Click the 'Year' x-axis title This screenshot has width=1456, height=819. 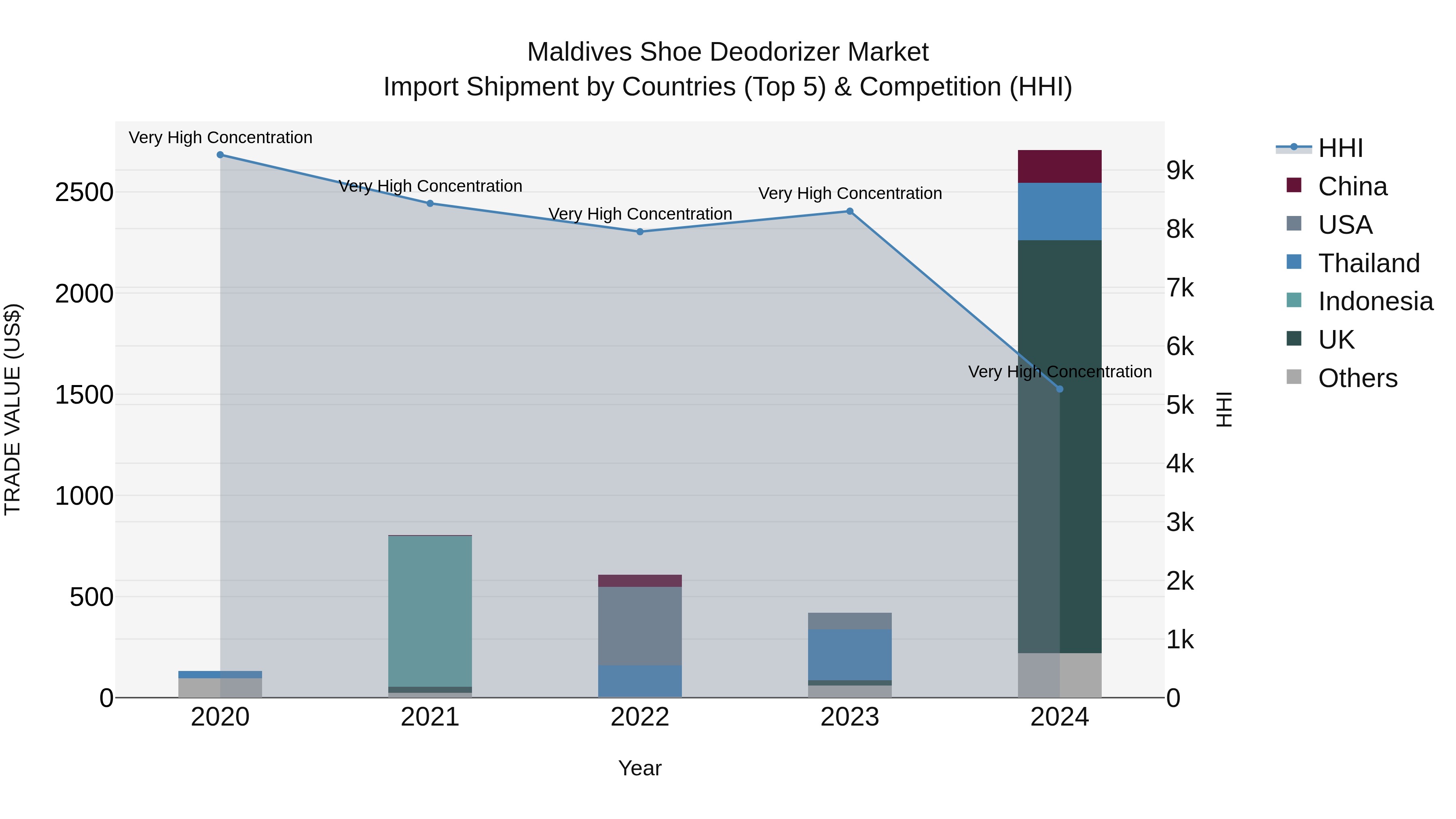pos(640,769)
